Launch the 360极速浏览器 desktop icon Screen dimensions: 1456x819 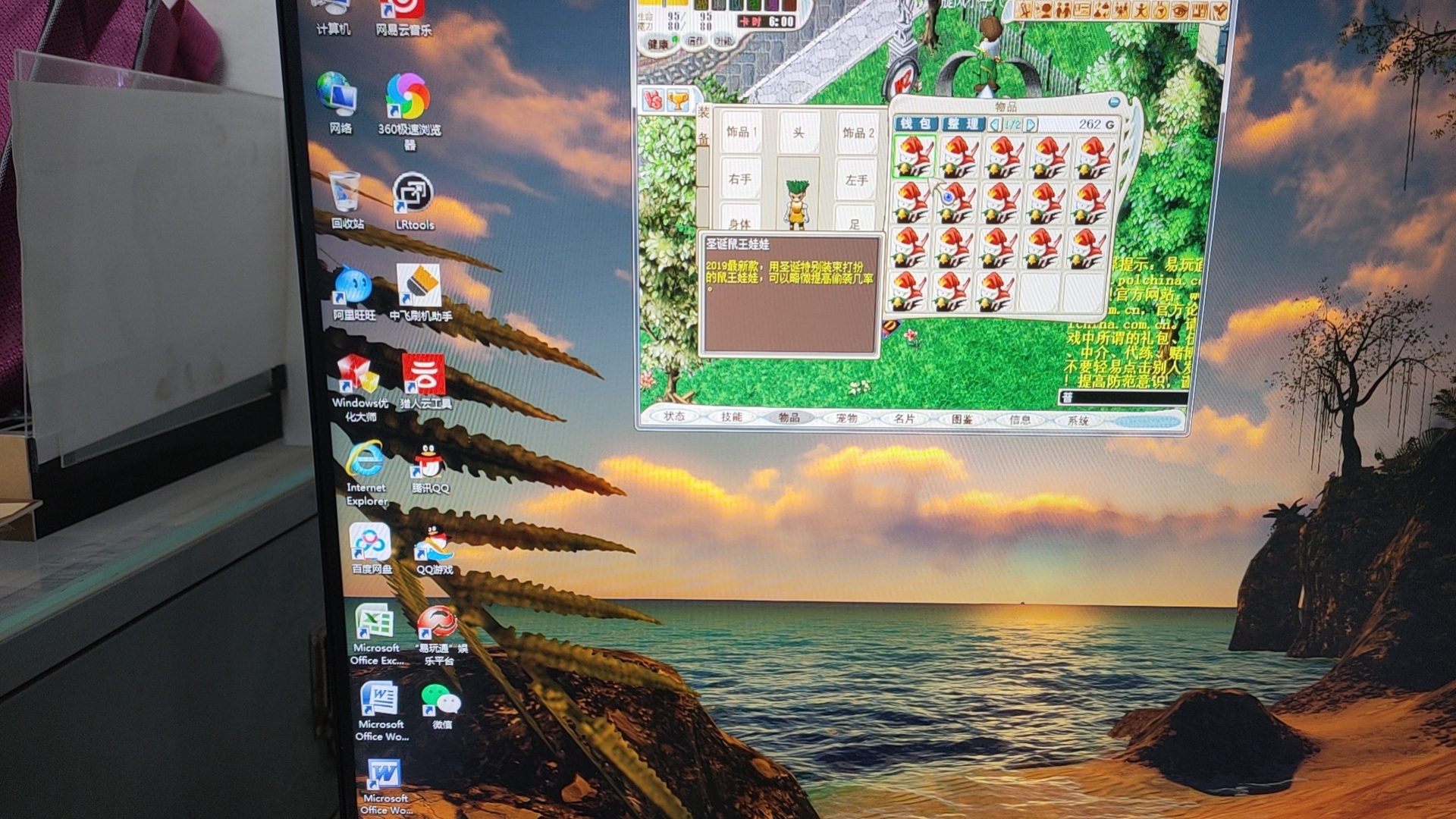click(409, 111)
